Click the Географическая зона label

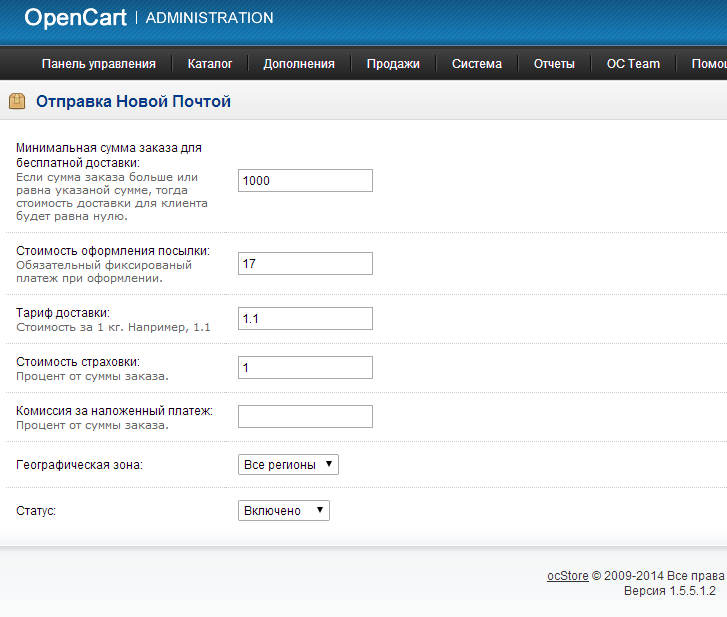(79, 465)
